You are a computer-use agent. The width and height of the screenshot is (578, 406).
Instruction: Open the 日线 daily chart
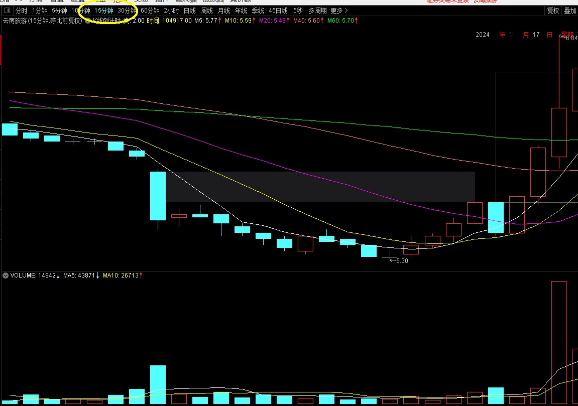(x=189, y=11)
